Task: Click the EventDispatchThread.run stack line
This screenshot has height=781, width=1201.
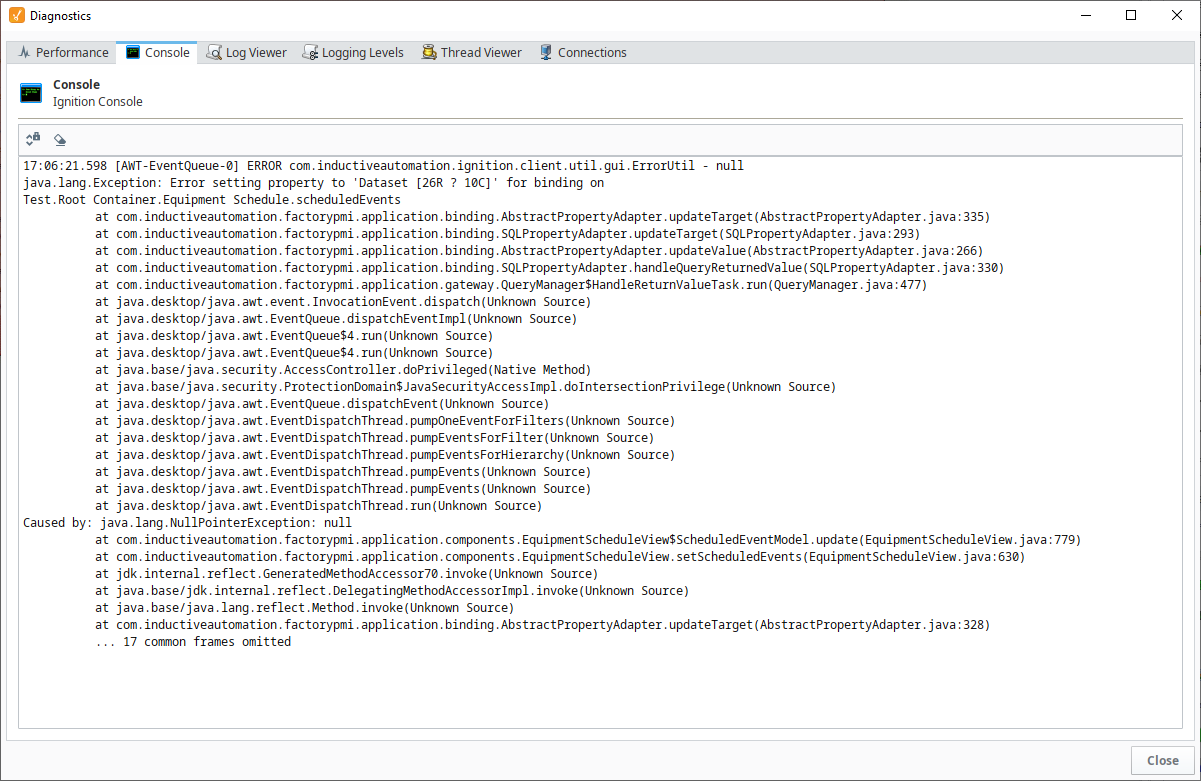Action: [319, 506]
